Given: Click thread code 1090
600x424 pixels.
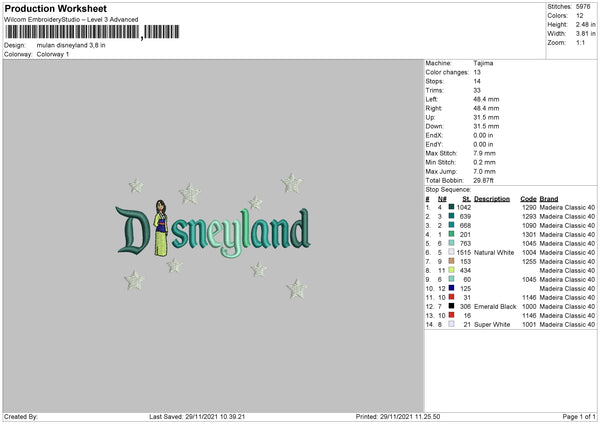Looking at the screenshot, I should tap(529, 225).
